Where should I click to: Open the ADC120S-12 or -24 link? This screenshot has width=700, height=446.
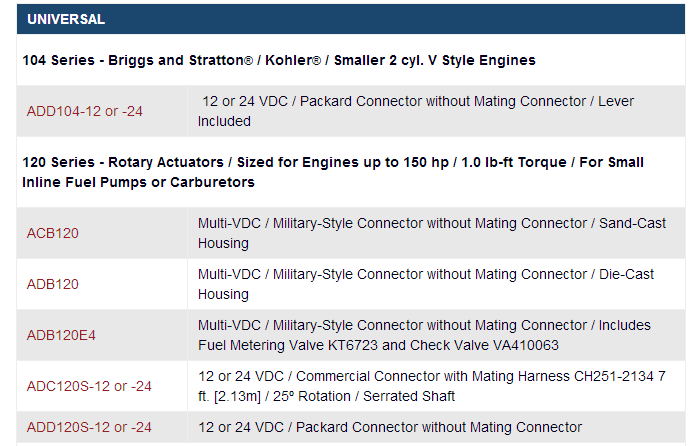89,386
